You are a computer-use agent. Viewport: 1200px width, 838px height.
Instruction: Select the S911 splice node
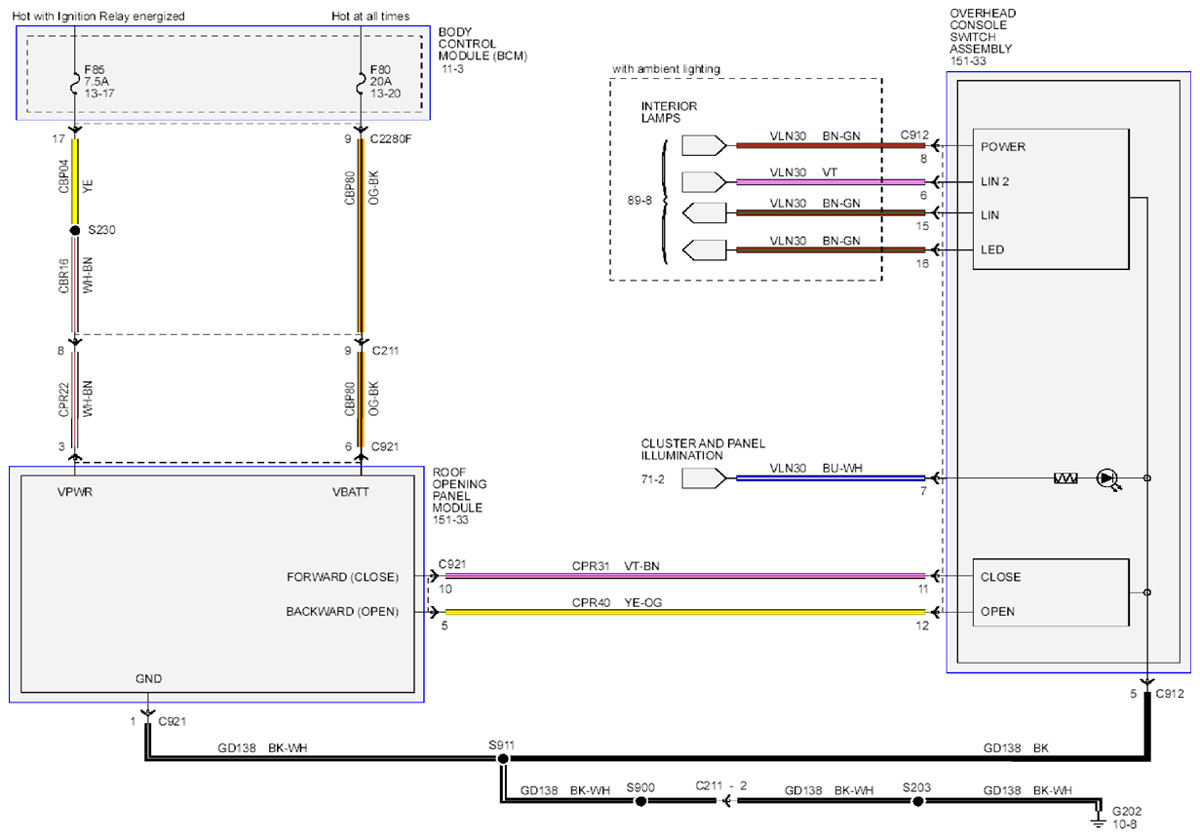pos(502,759)
